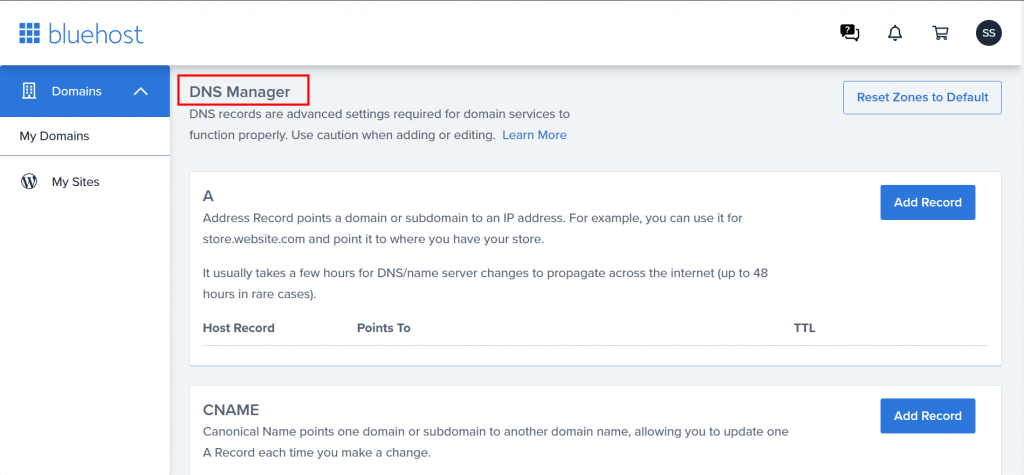Click the Domains building icon
This screenshot has height=475, width=1024.
(29, 91)
